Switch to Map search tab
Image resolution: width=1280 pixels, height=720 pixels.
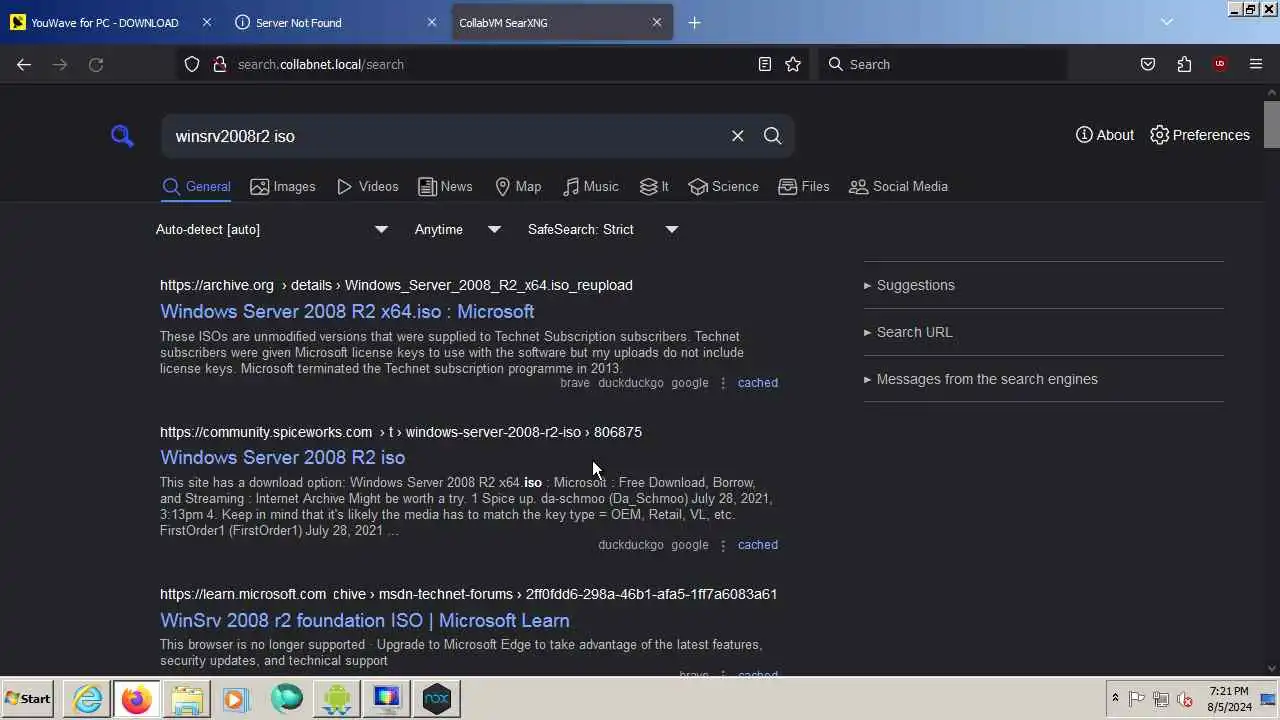click(518, 187)
